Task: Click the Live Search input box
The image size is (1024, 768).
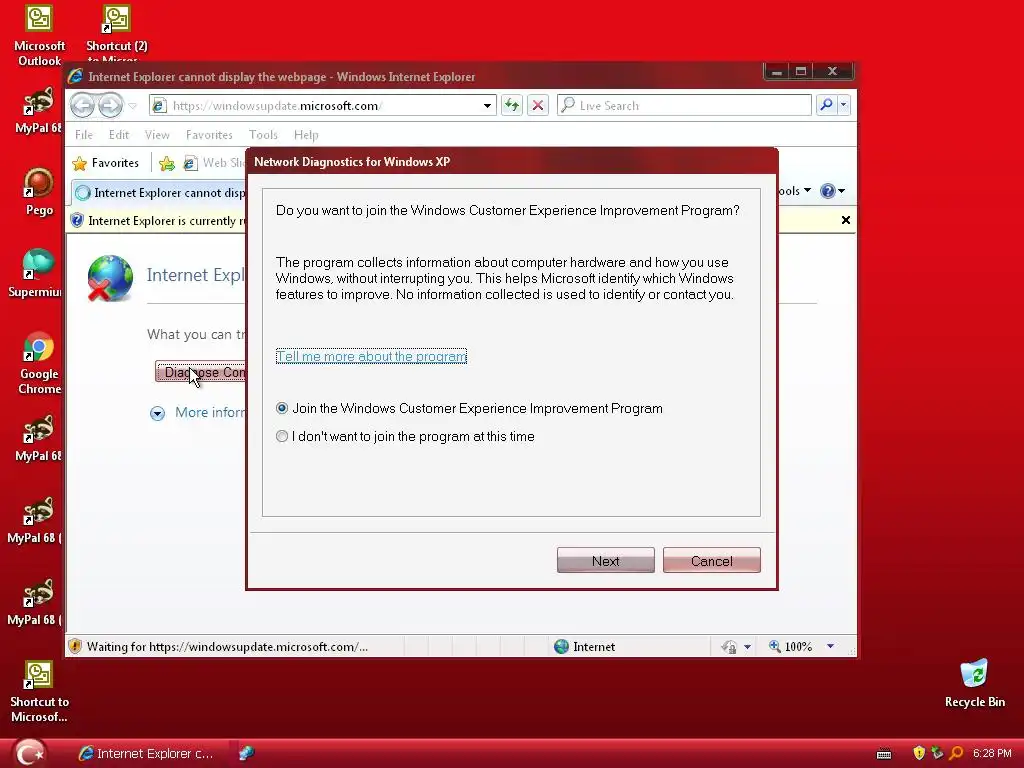Action: tap(684, 105)
